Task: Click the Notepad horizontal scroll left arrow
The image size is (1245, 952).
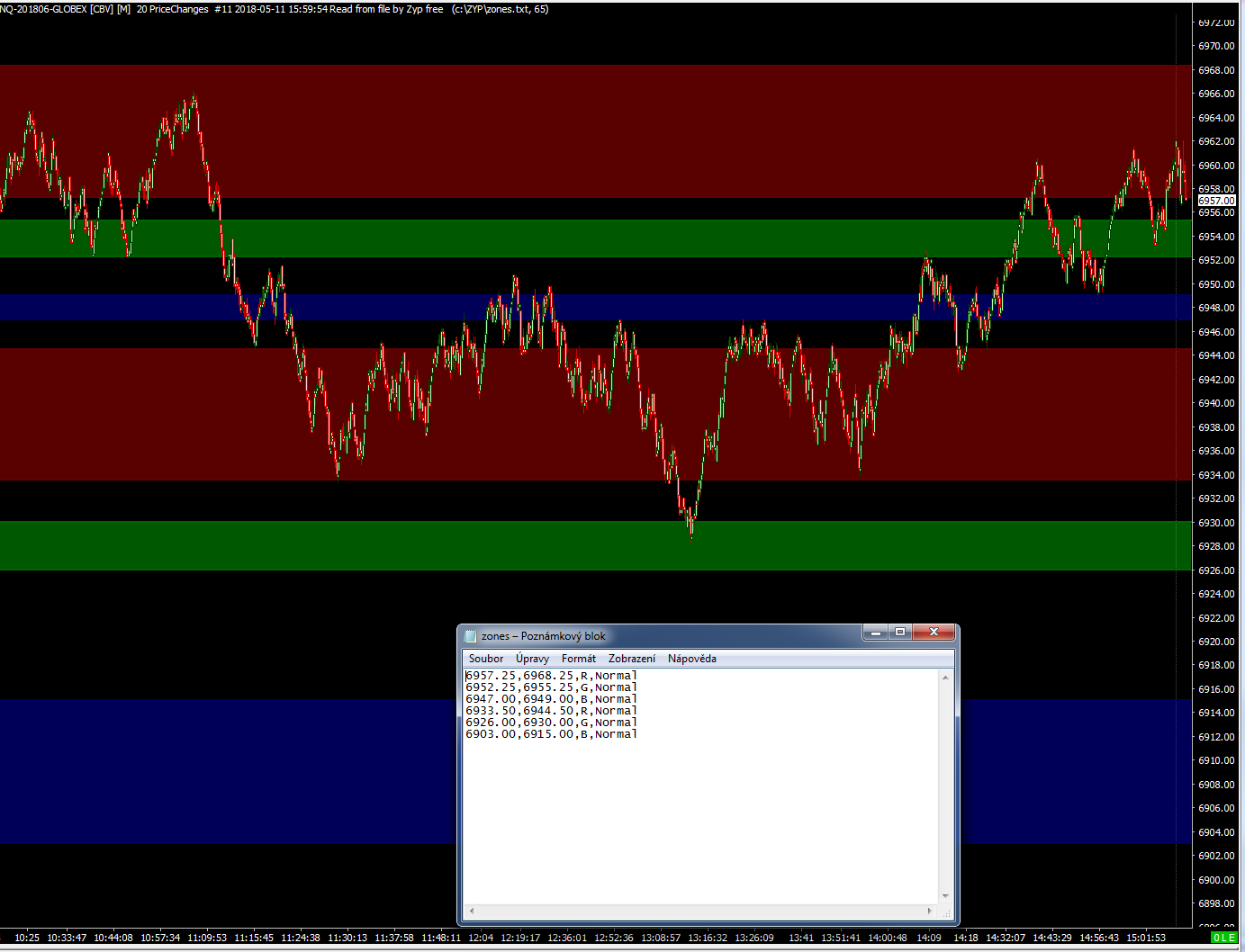Action: [471, 911]
